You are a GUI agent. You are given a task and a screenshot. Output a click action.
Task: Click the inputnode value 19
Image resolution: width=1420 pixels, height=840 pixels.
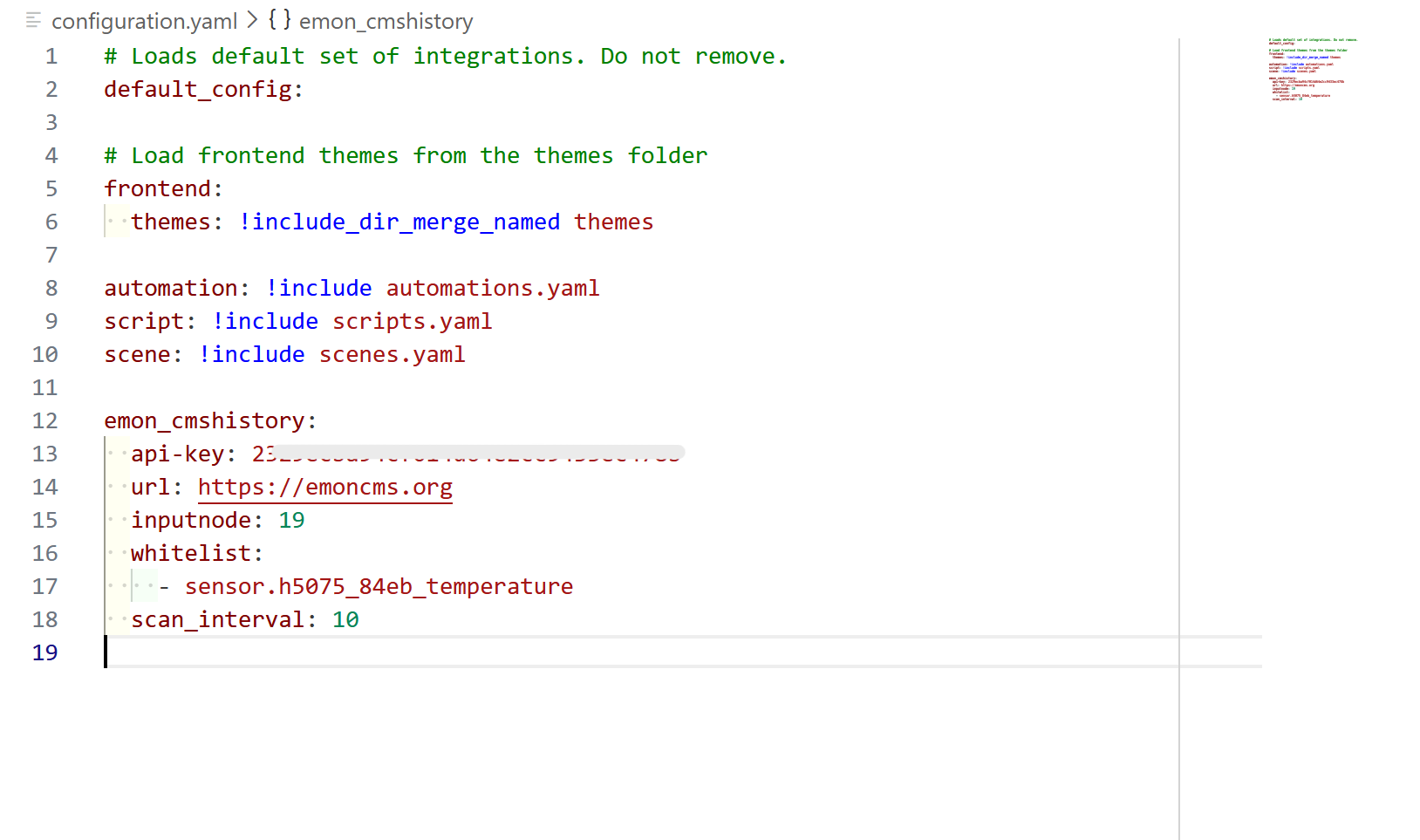pyautogui.click(x=291, y=521)
